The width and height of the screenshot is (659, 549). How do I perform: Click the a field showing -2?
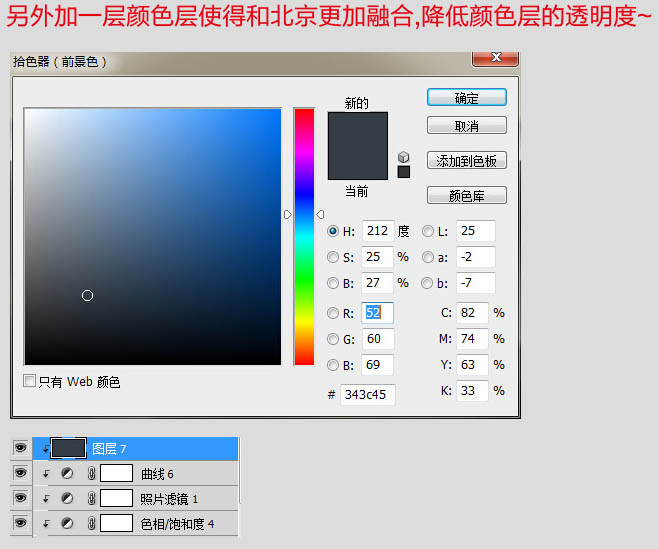(476, 257)
